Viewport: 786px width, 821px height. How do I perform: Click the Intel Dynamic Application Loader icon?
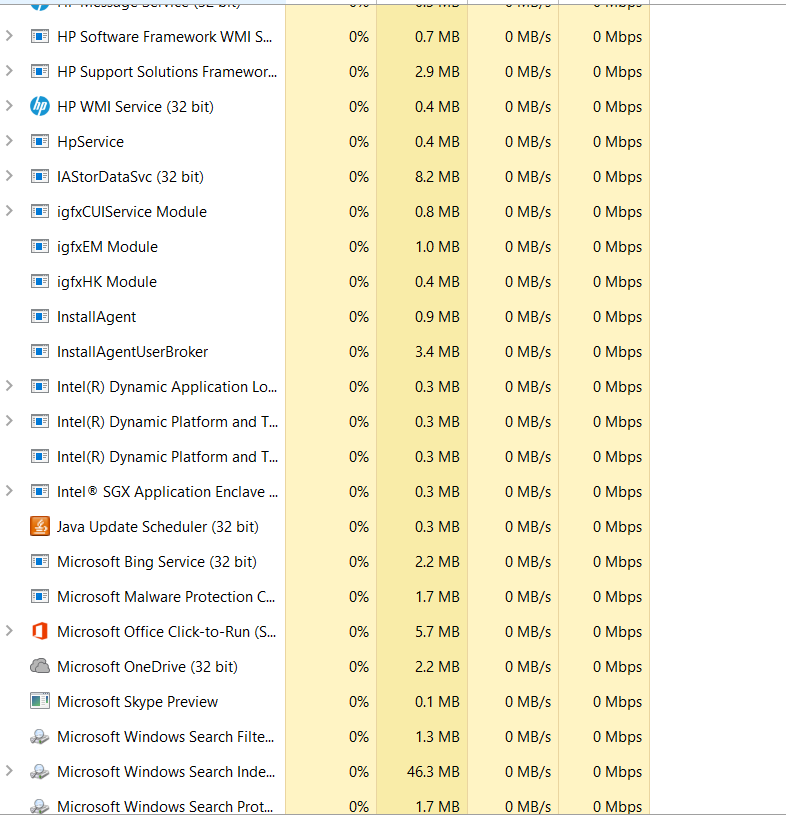[x=40, y=387]
